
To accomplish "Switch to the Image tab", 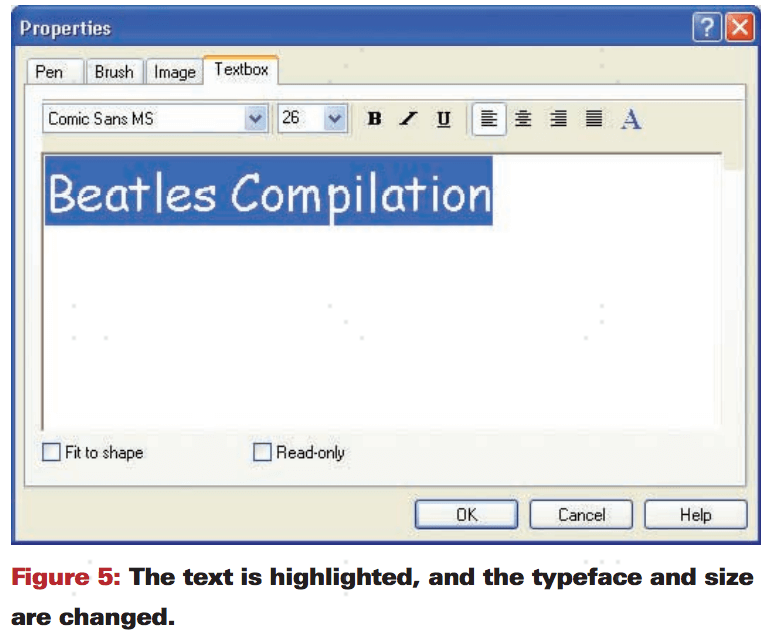I will click(x=174, y=72).
